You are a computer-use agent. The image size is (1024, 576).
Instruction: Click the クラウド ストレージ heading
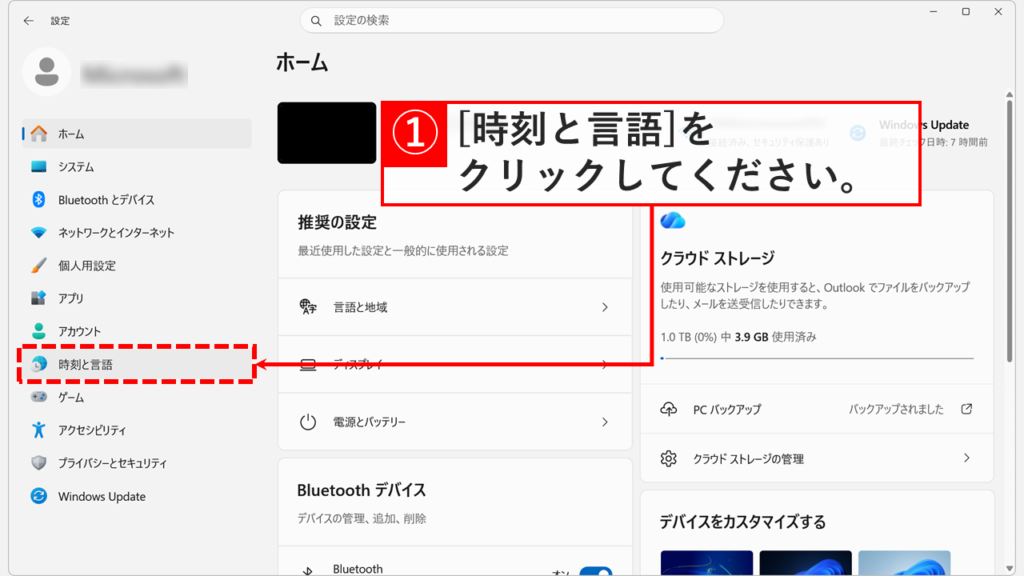(717, 258)
